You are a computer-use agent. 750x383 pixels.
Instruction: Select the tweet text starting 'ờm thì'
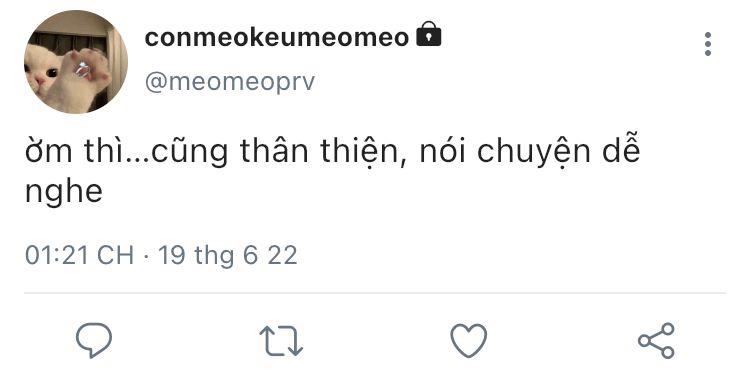332,171
